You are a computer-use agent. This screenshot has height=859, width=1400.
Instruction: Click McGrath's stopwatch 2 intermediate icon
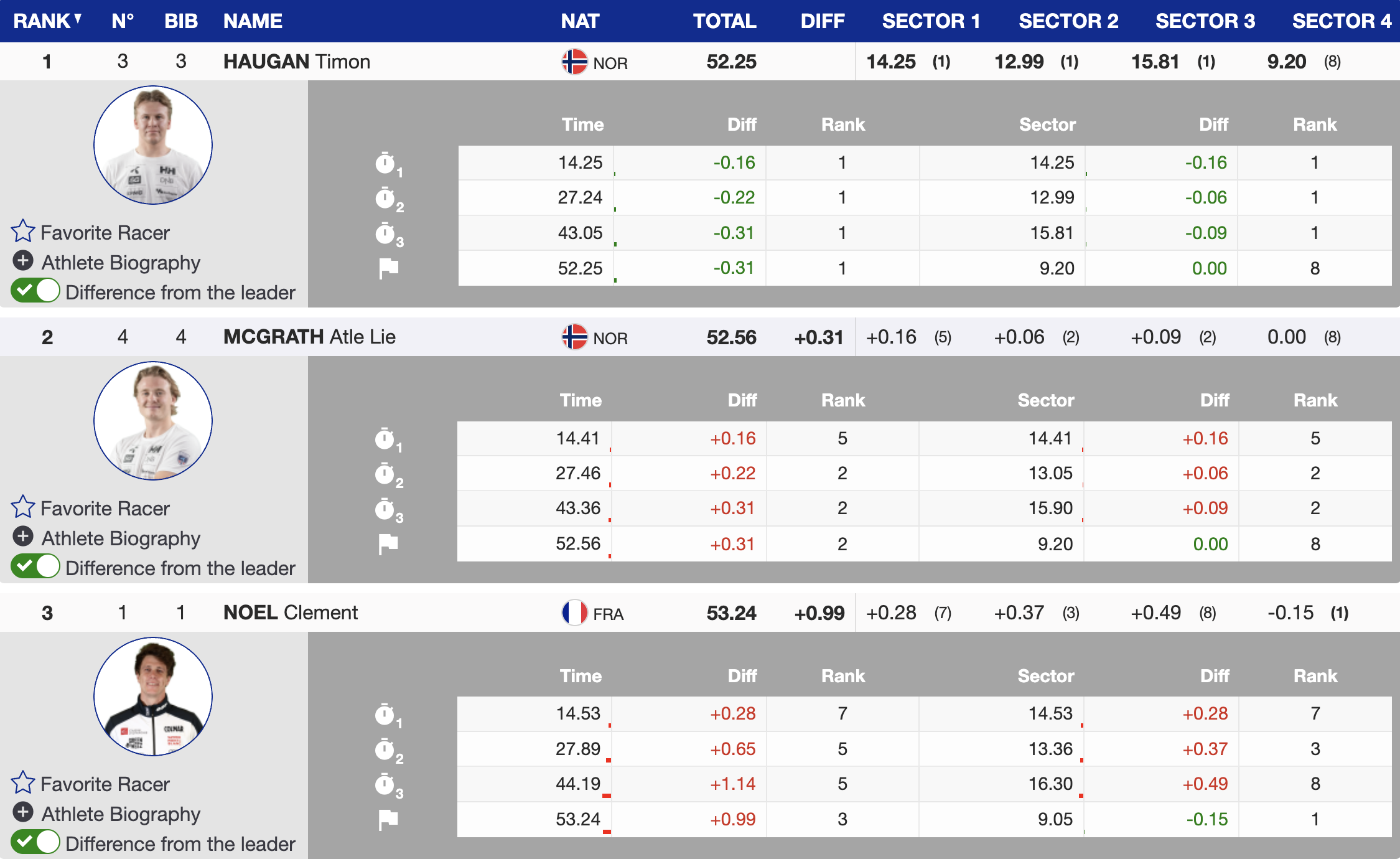385,474
